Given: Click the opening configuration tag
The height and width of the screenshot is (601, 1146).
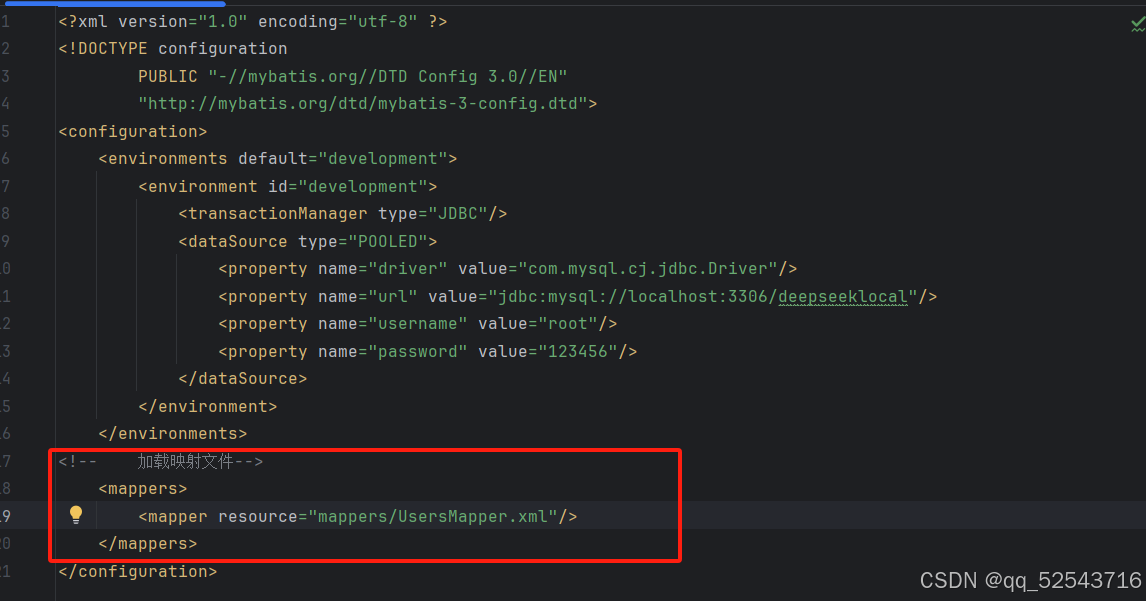Looking at the screenshot, I should [133, 132].
